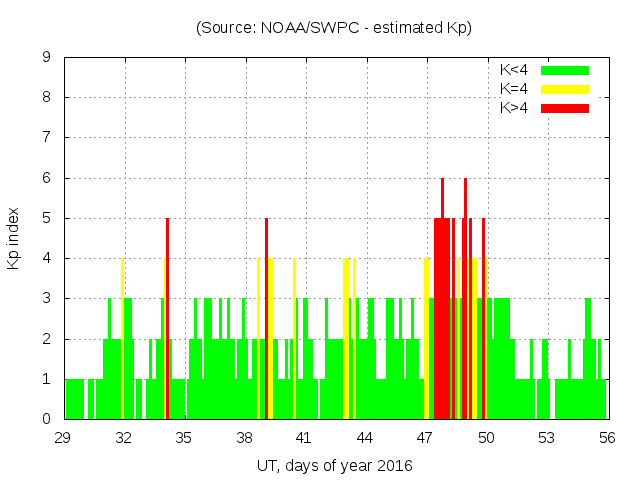Select the K=4 legend text label
640x480 pixels.
coord(515,89)
